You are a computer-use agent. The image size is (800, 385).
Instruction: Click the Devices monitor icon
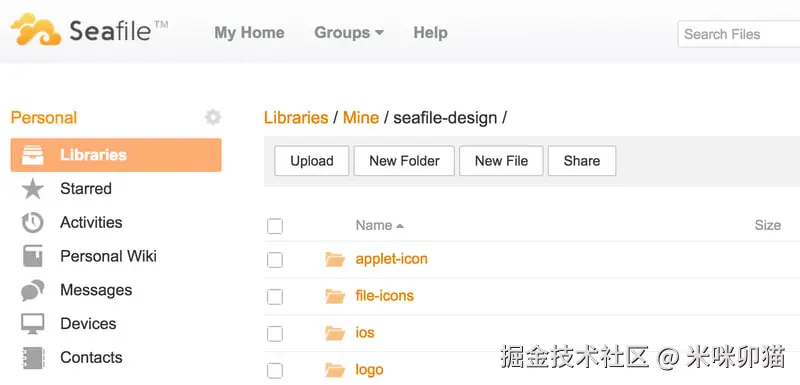point(33,324)
